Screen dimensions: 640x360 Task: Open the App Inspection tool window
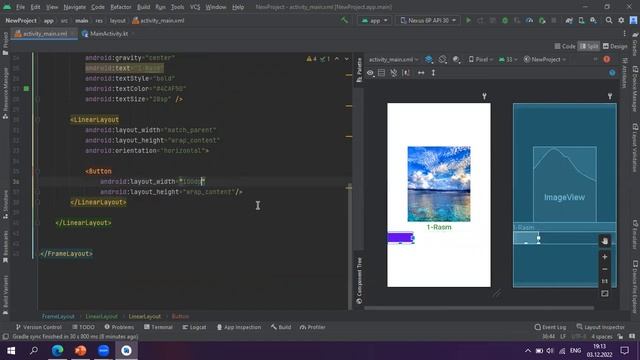(x=239, y=327)
